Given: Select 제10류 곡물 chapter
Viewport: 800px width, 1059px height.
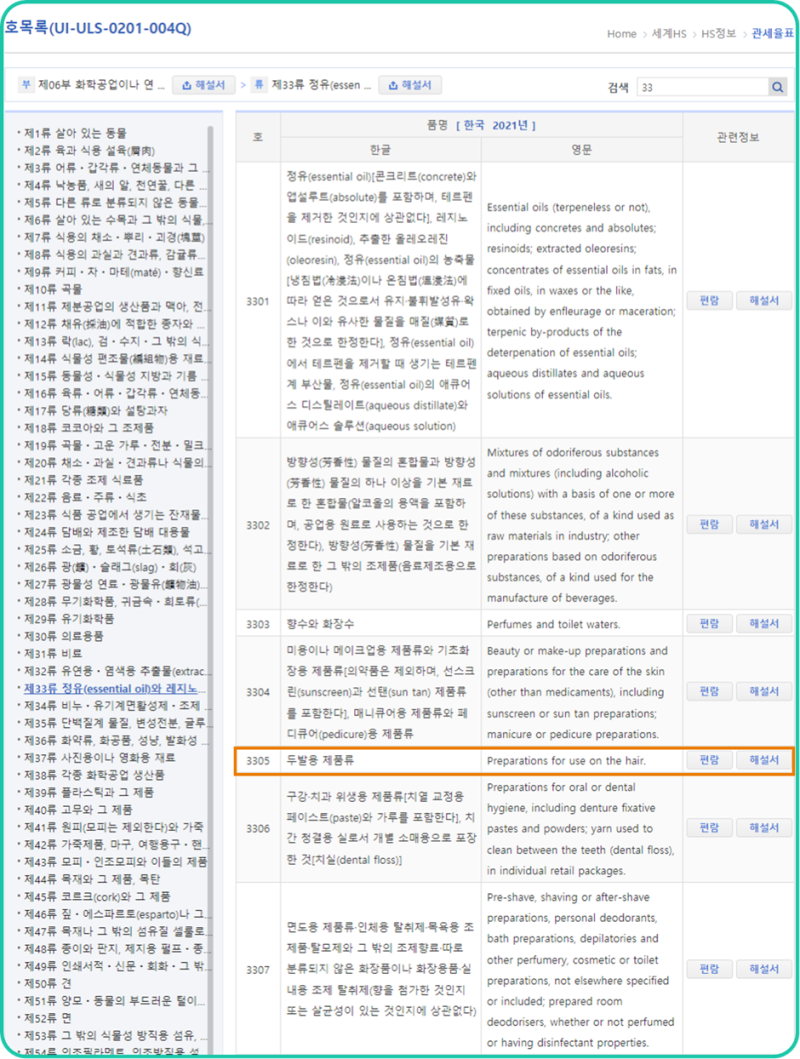Looking at the screenshot, I should tap(53, 289).
